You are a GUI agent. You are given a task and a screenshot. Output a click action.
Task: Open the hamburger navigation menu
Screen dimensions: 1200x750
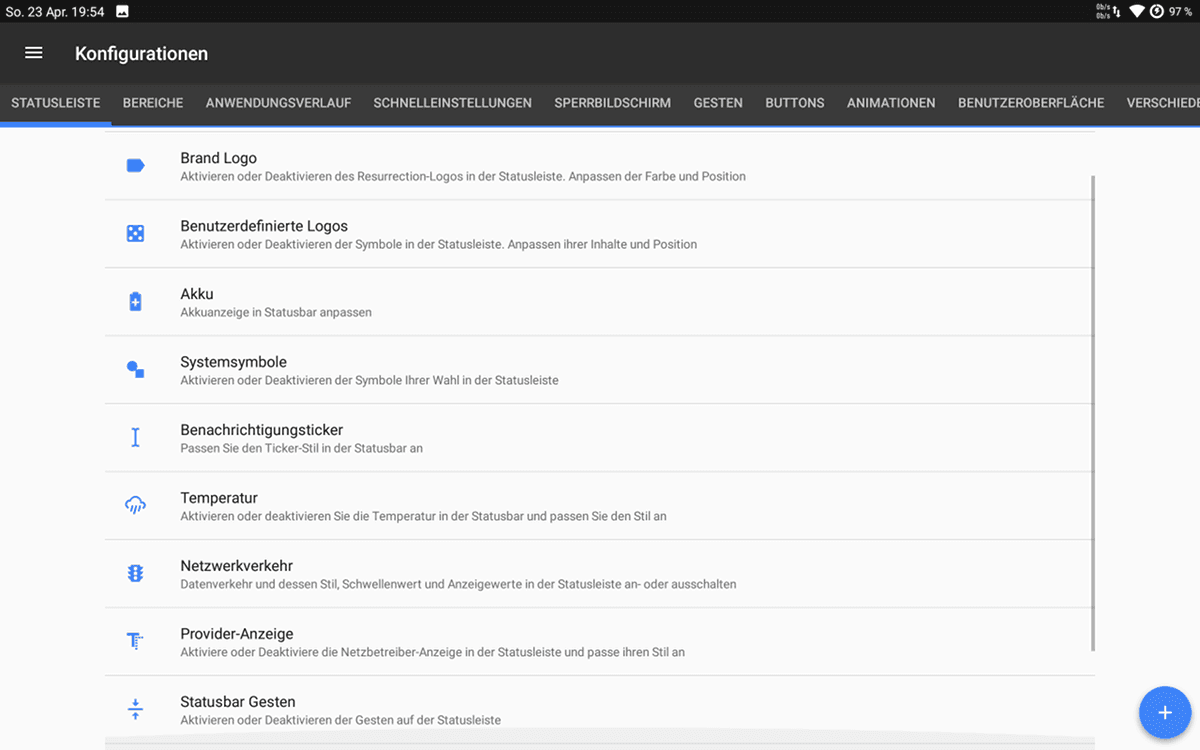(x=34, y=53)
